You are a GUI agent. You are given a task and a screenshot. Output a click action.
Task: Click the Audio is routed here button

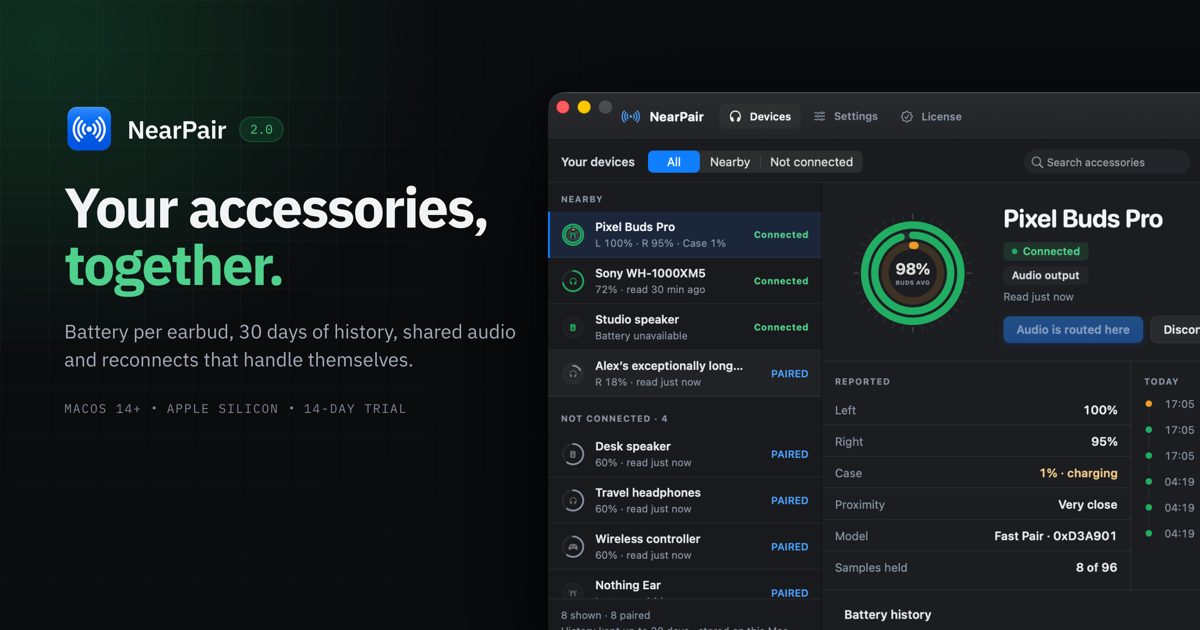(x=1073, y=330)
